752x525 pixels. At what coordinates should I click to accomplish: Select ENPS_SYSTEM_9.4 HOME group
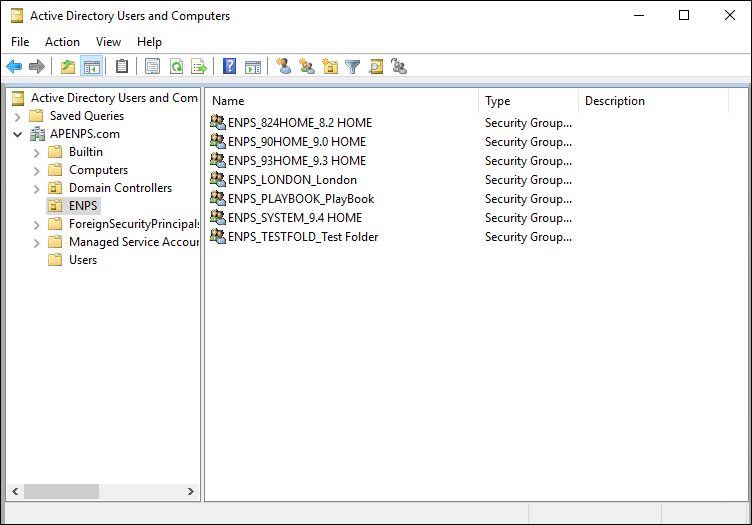295,218
